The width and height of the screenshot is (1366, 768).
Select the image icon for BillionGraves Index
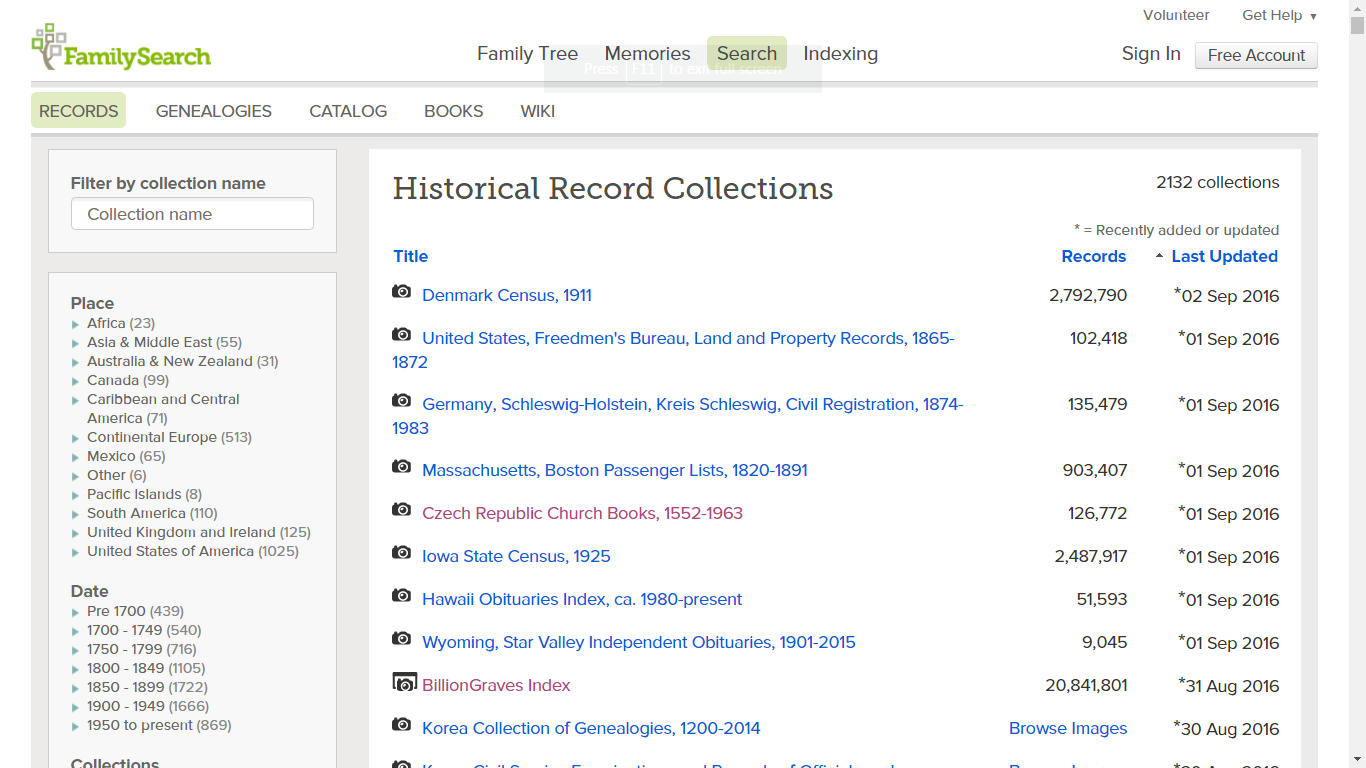[x=401, y=682]
